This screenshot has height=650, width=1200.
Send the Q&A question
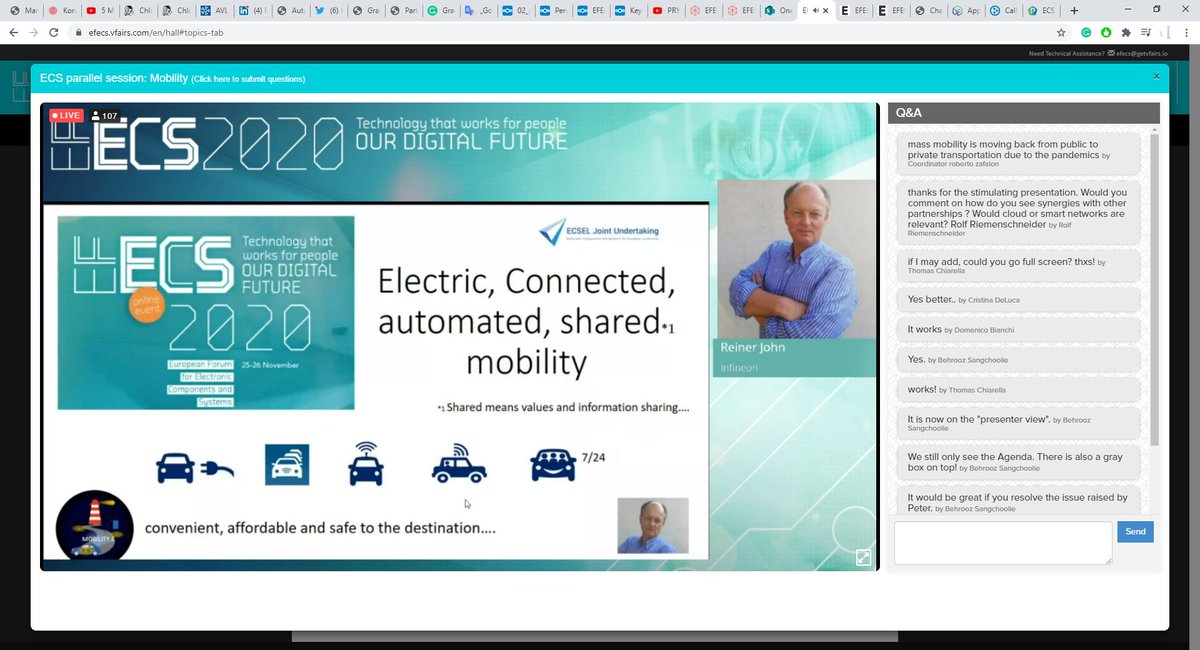pos(1135,532)
